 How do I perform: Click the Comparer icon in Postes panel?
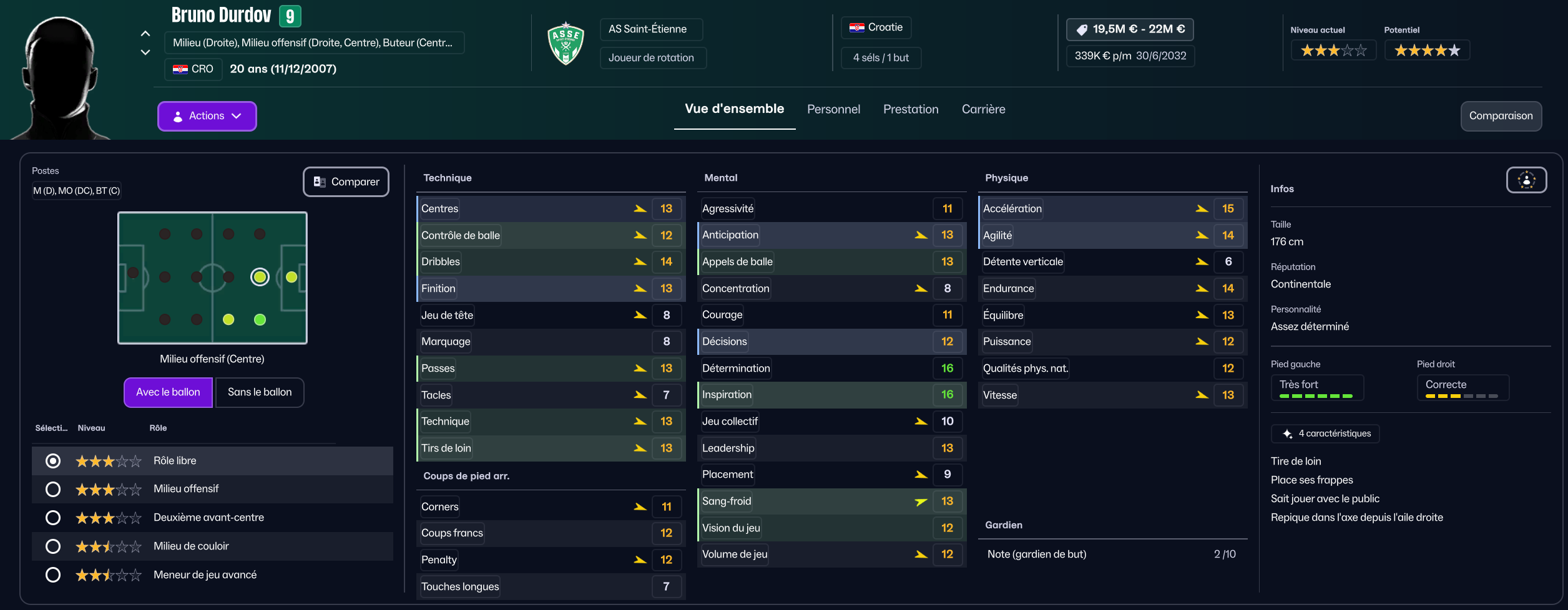320,182
